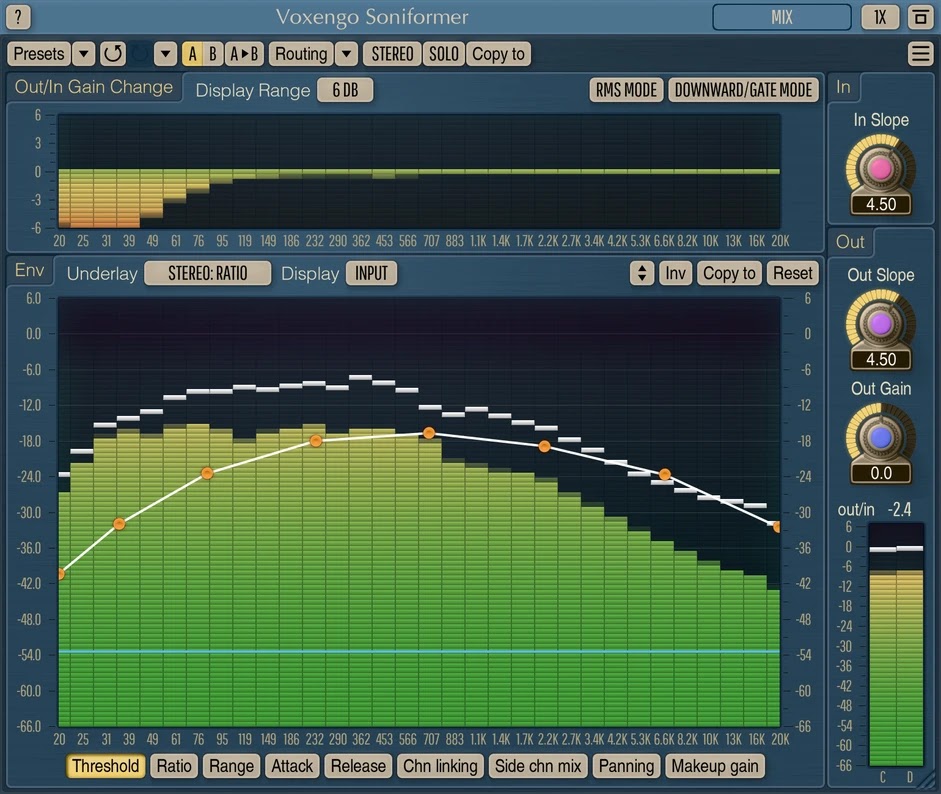Click the In Slope knob
941x794 pixels.
(880, 169)
